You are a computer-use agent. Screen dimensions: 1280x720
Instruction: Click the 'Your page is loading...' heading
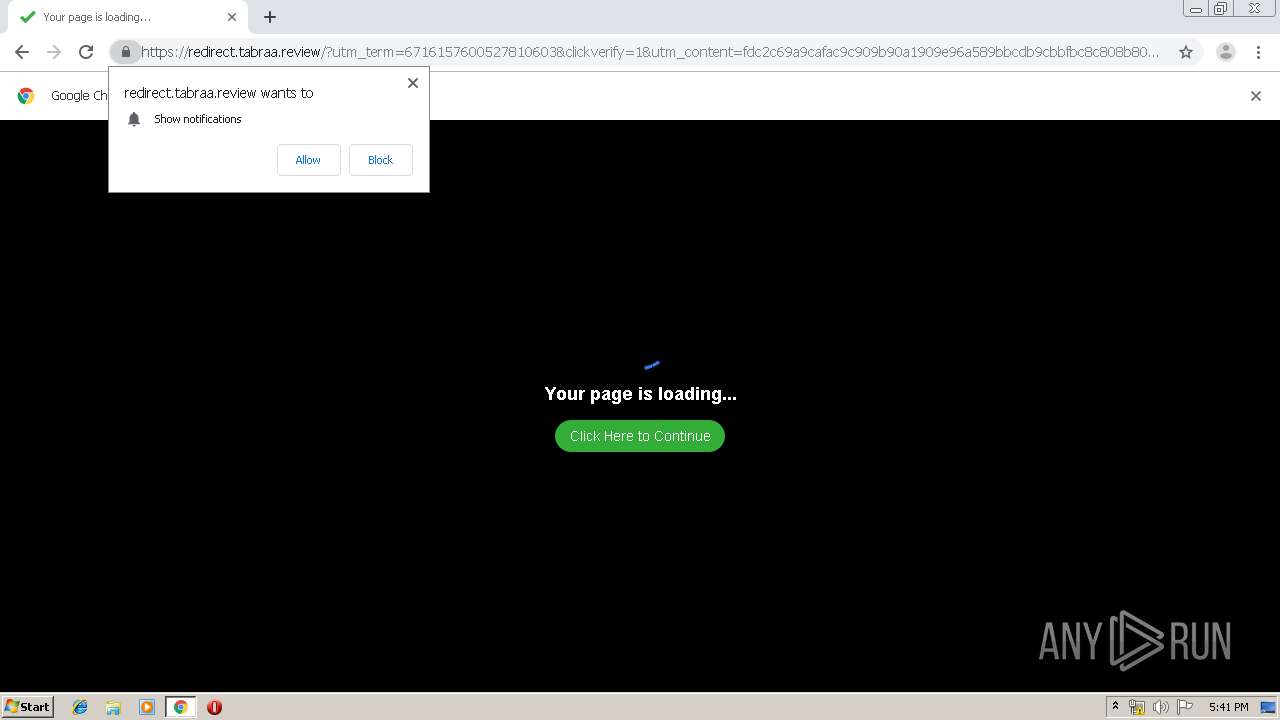click(x=640, y=394)
